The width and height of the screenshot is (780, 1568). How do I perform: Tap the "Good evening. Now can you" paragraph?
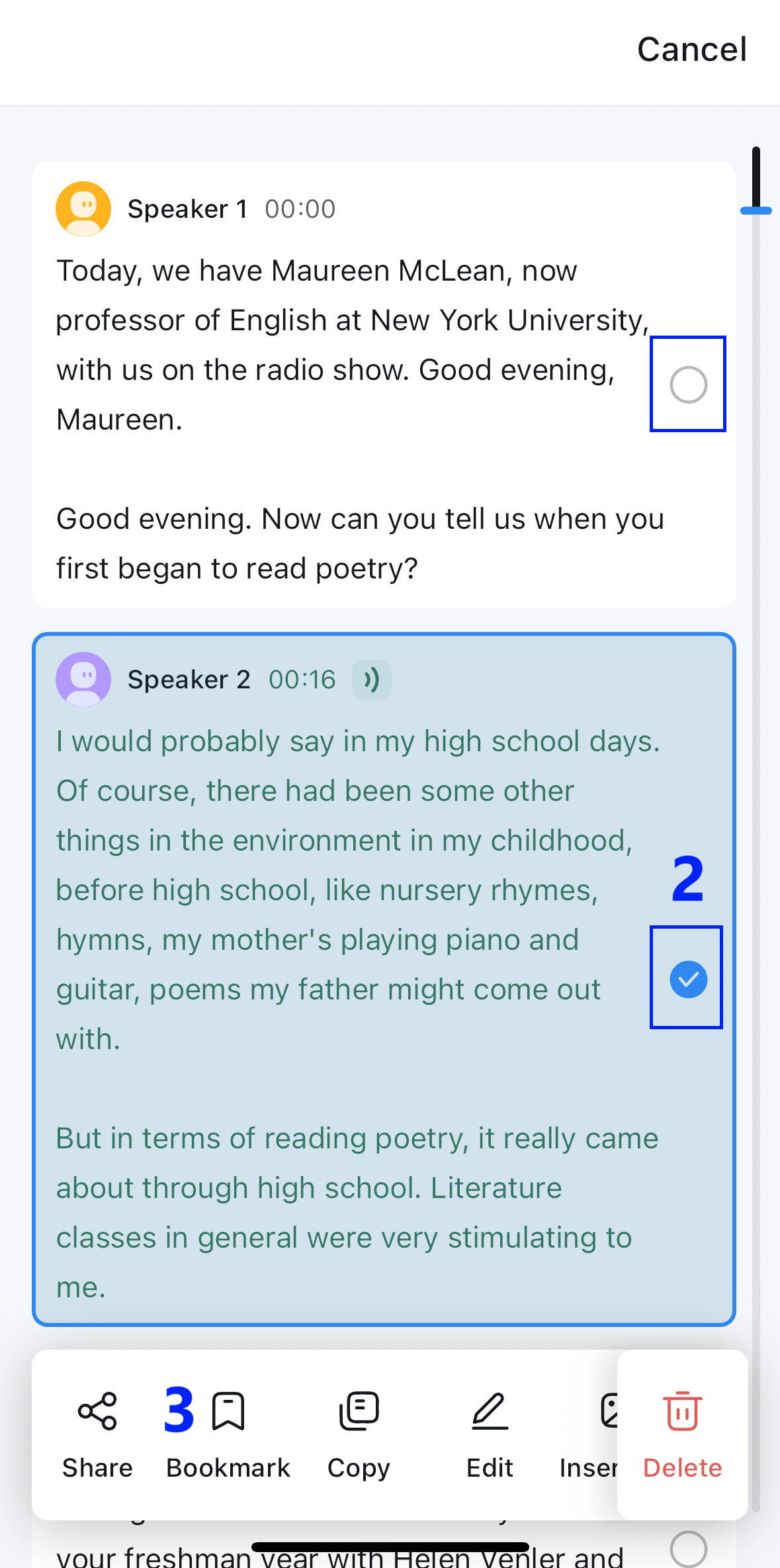pyautogui.click(x=361, y=543)
